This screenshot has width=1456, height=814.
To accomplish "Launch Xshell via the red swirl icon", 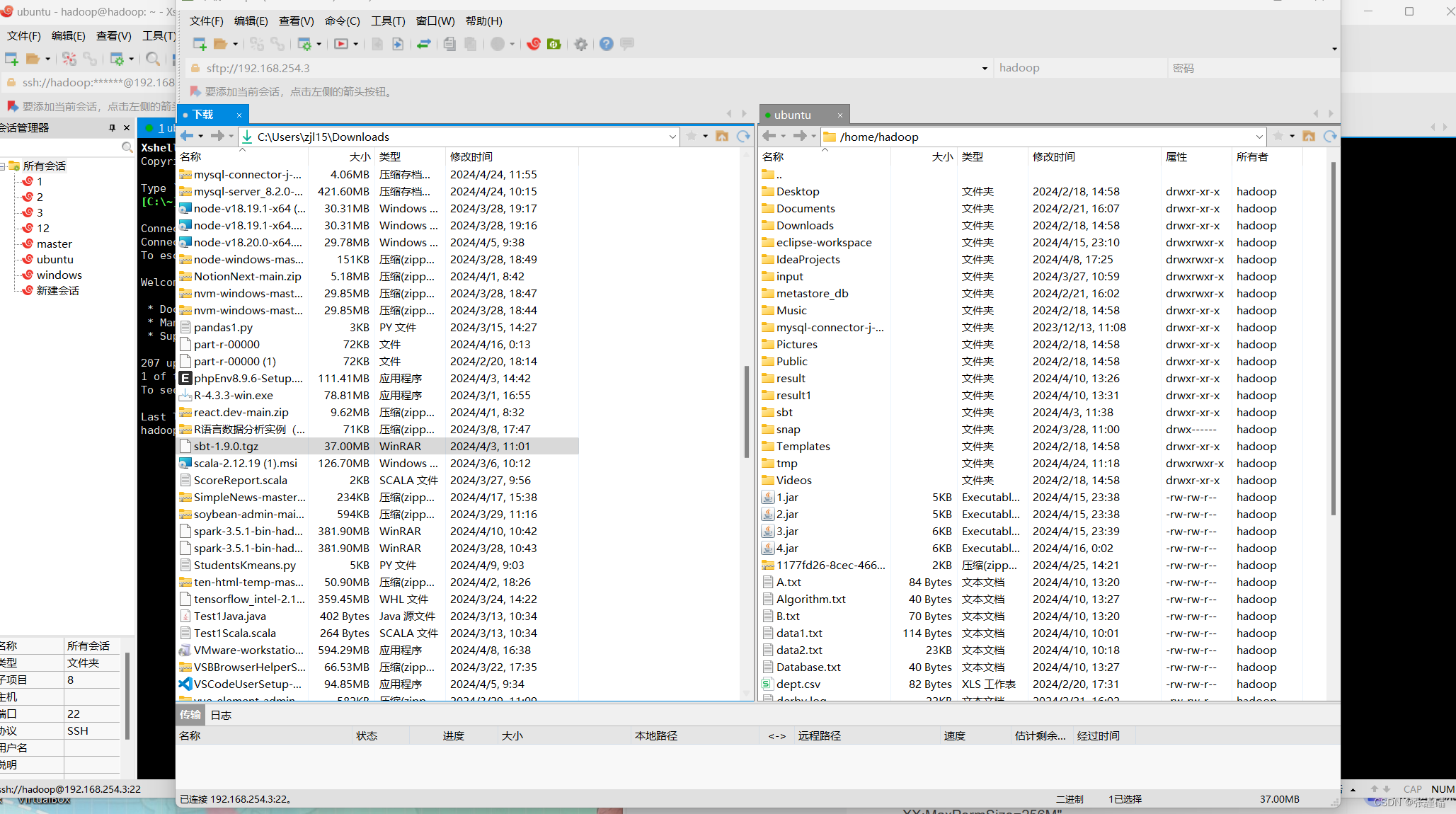I will [x=534, y=44].
